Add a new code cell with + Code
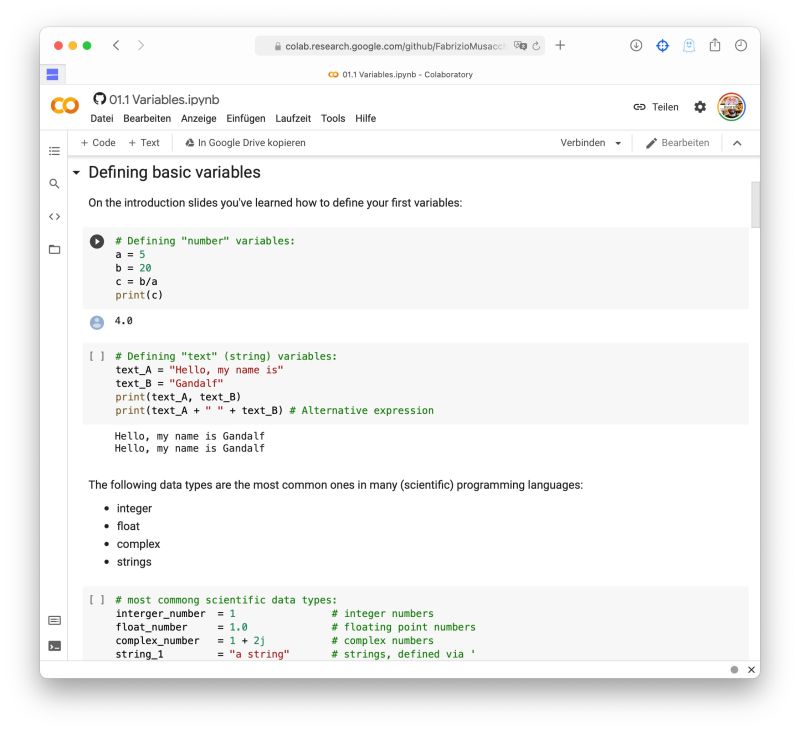The width and height of the screenshot is (800, 731). point(96,142)
